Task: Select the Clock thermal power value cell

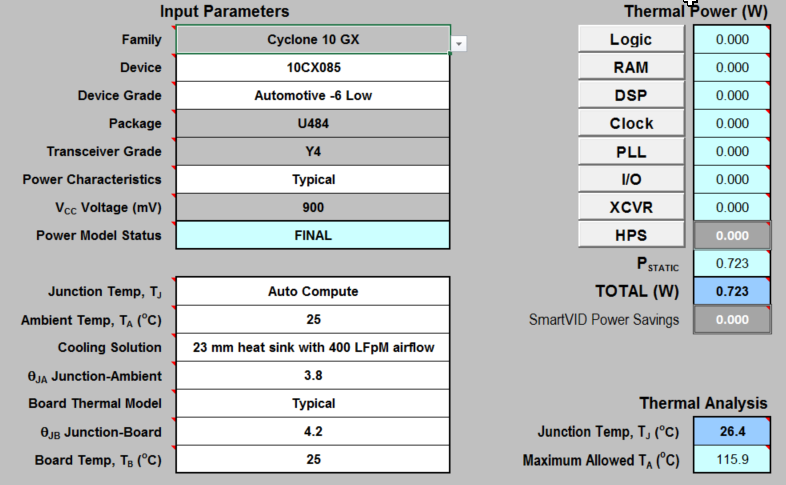Action: tap(732, 124)
